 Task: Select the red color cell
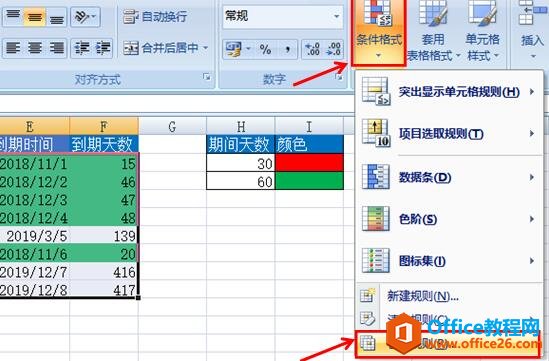click(309, 162)
